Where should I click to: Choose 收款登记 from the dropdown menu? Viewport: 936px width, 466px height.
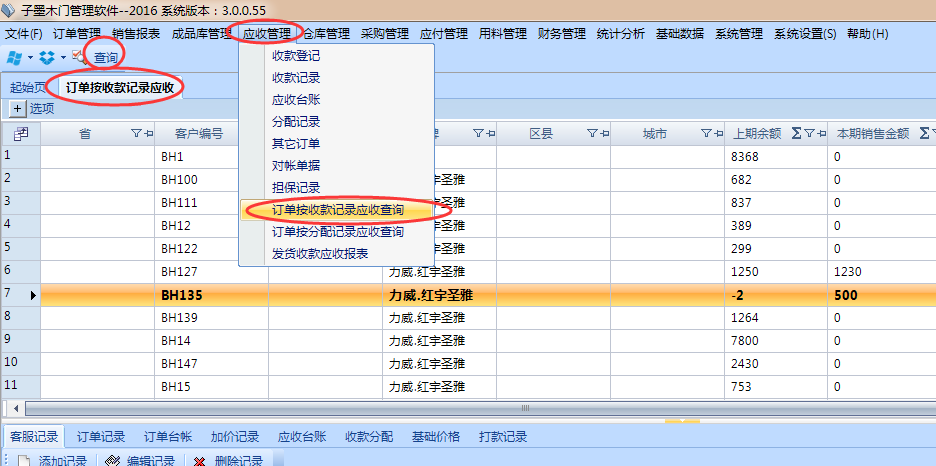click(296, 56)
